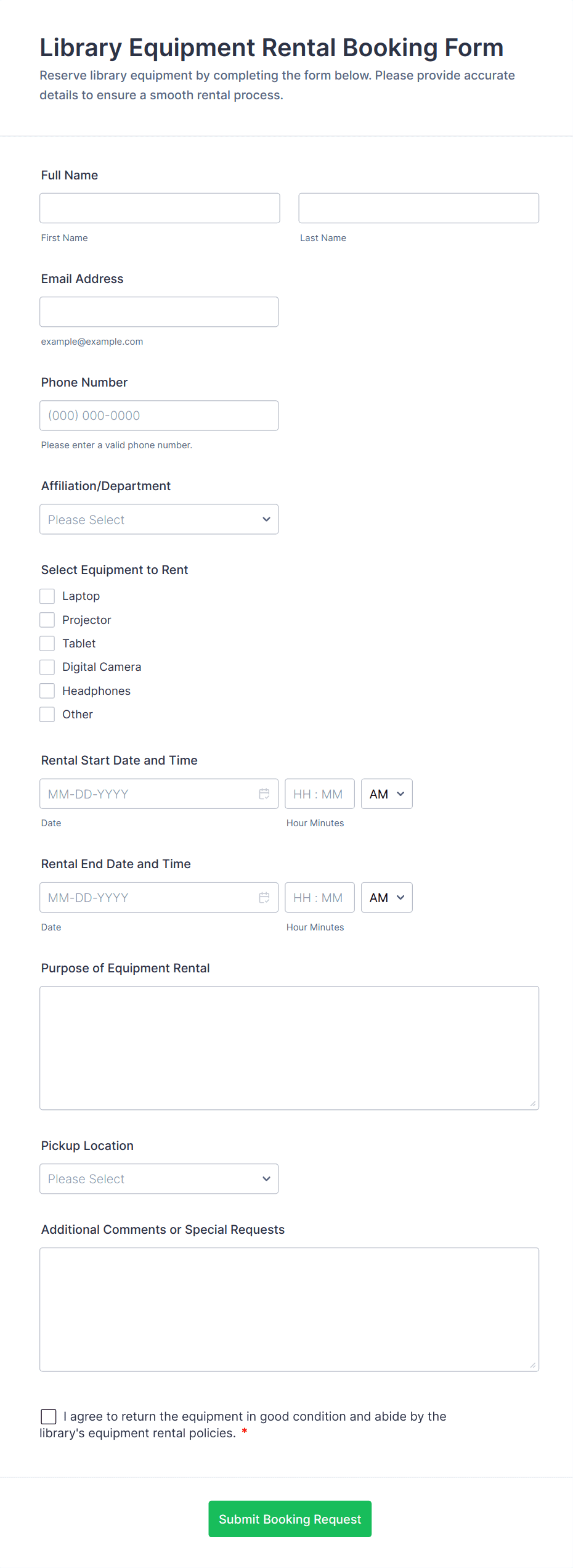The width and height of the screenshot is (573, 1568).
Task: Tick the Other equipment checkbox
Action: (x=47, y=715)
